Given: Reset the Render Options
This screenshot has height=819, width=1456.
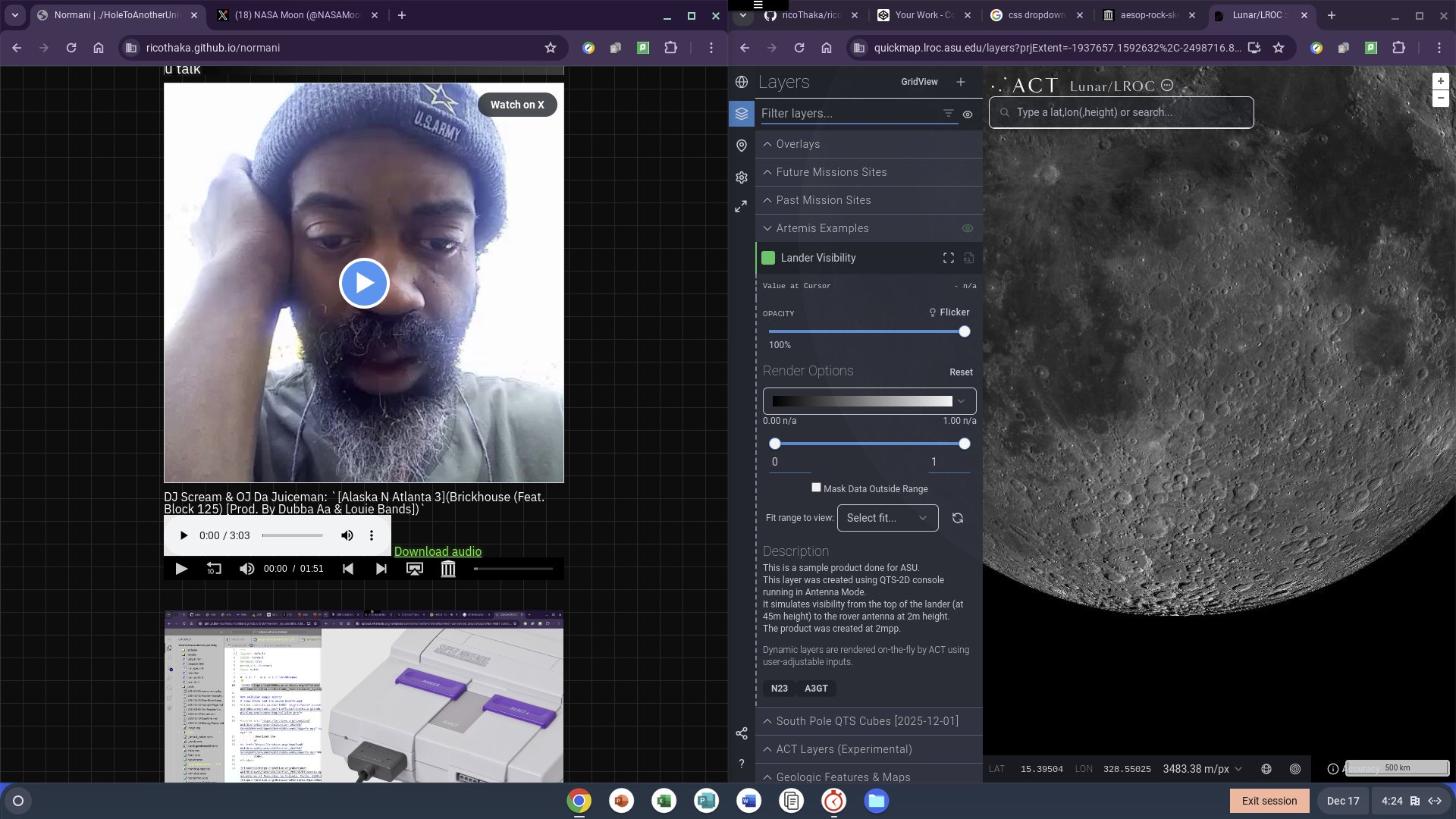Looking at the screenshot, I should [961, 372].
